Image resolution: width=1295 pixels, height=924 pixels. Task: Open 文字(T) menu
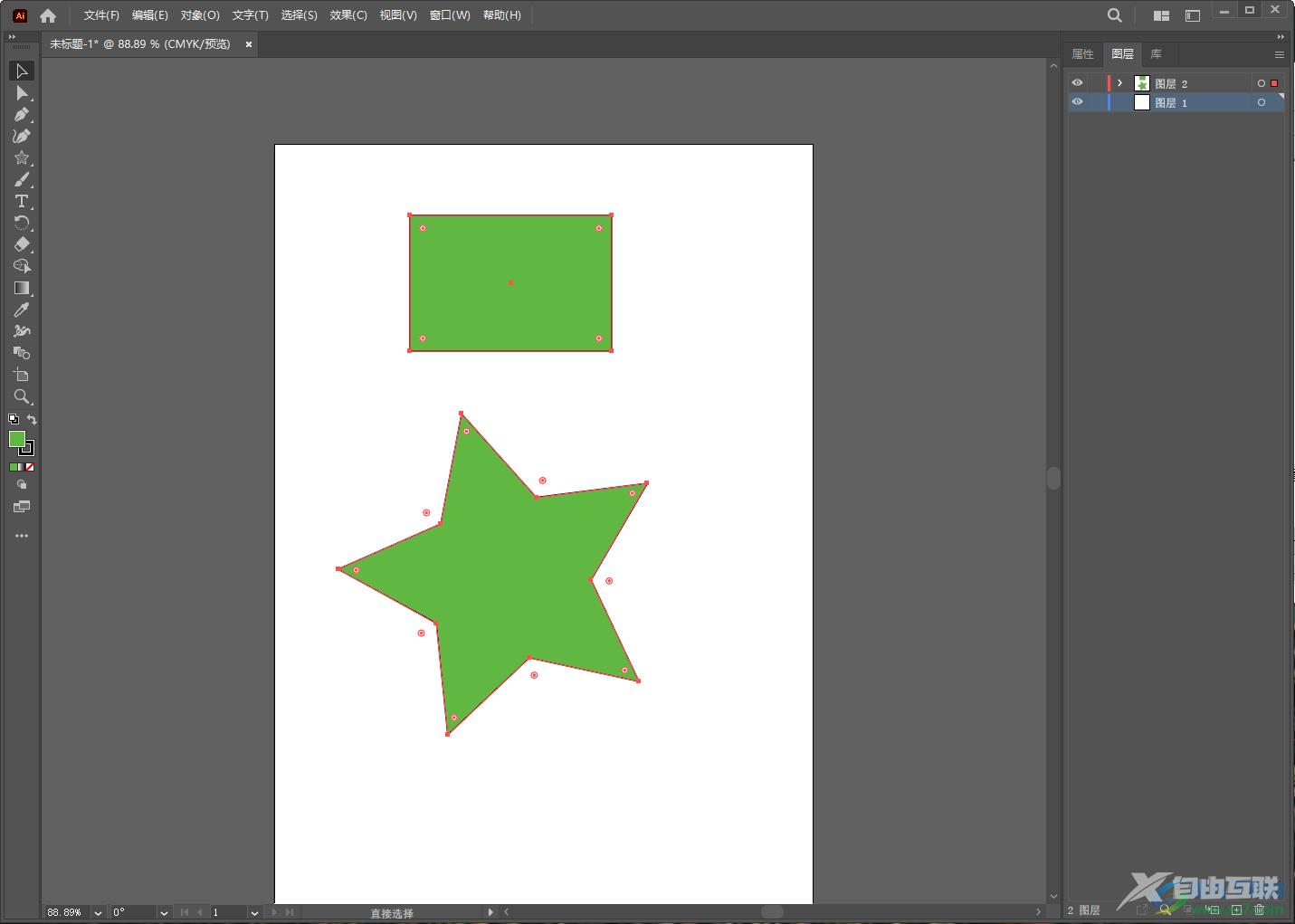(x=250, y=15)
